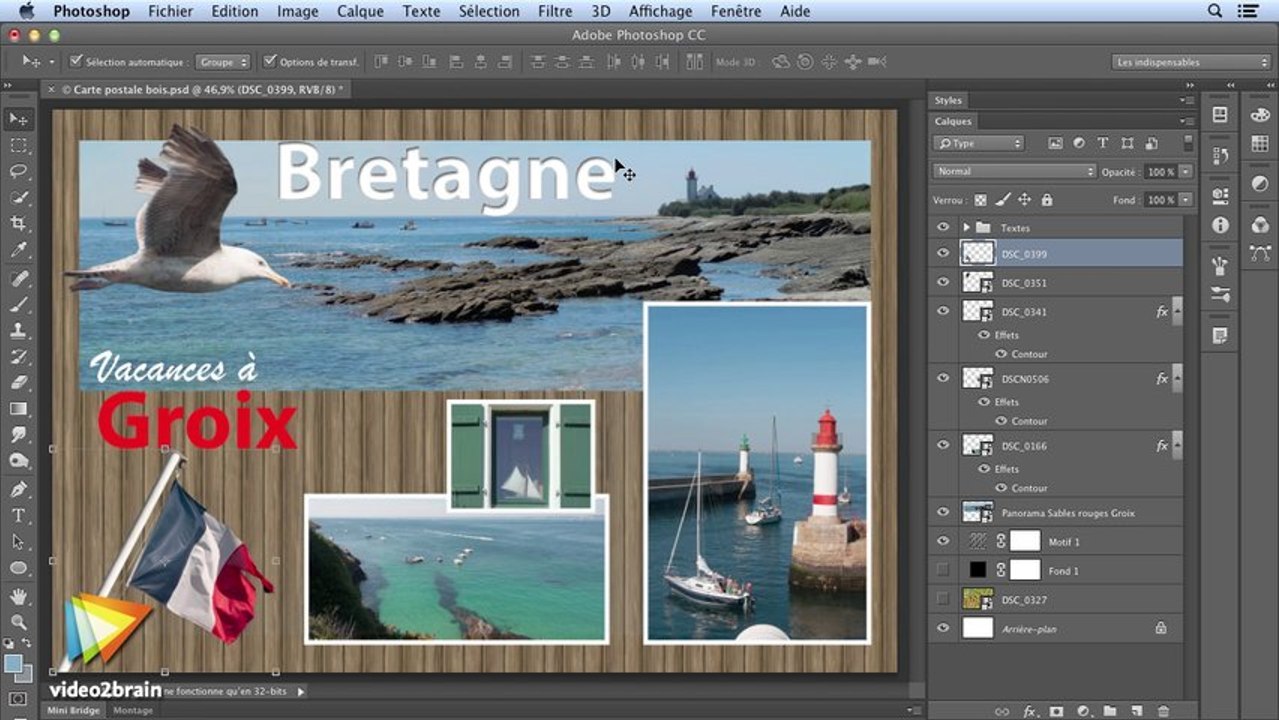Open the Fichier menu

tap(170, 11)
